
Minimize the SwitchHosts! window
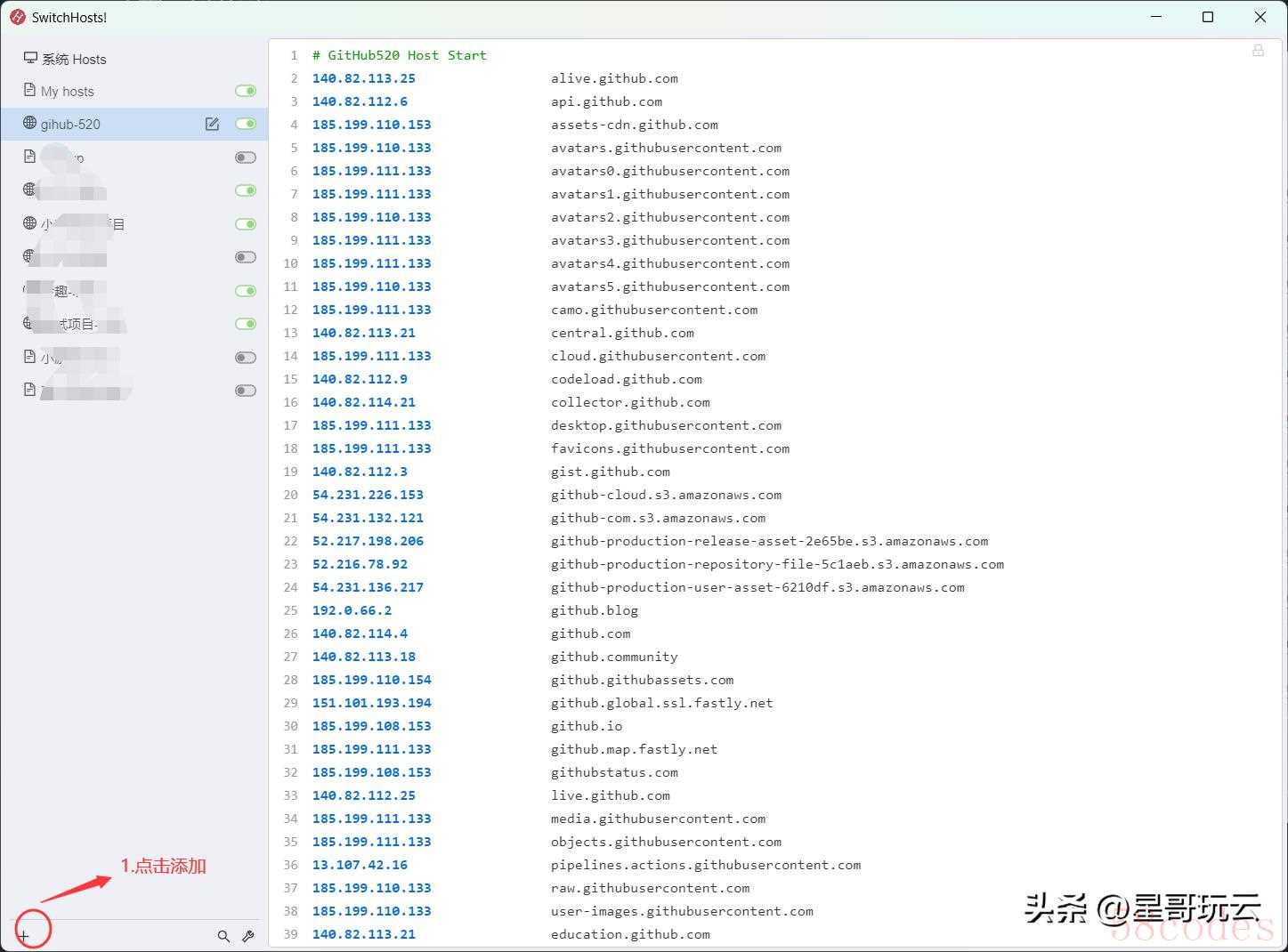coord(1156,17)
